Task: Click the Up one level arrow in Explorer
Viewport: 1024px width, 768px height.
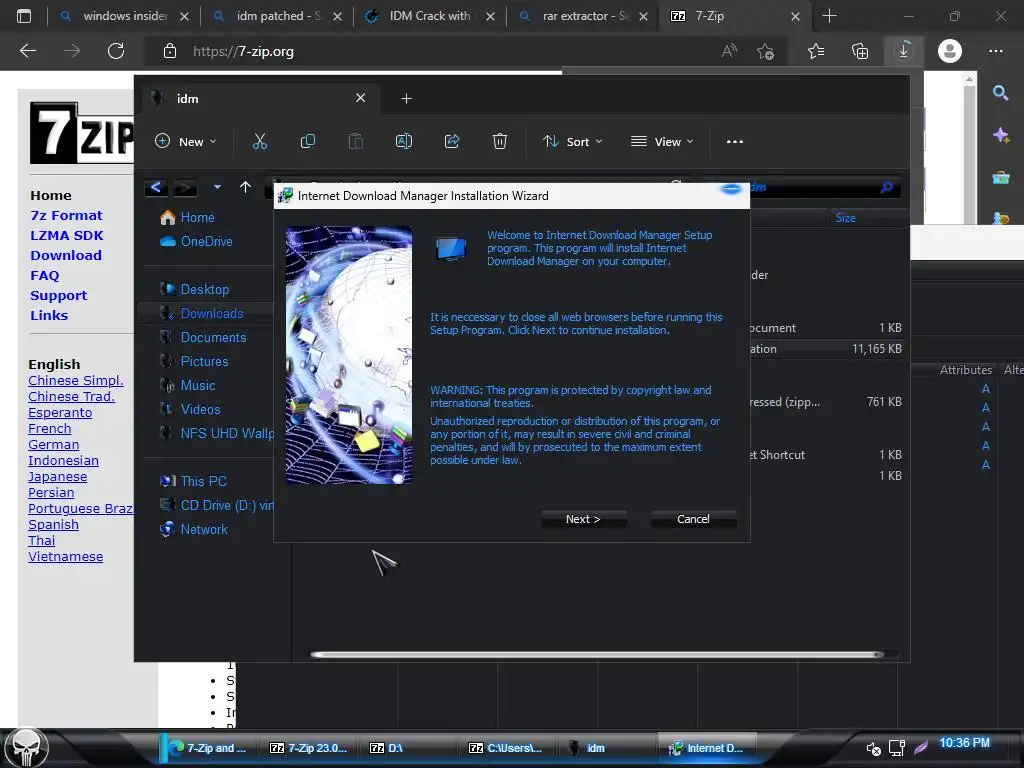Action: click(x=246, y=187)
